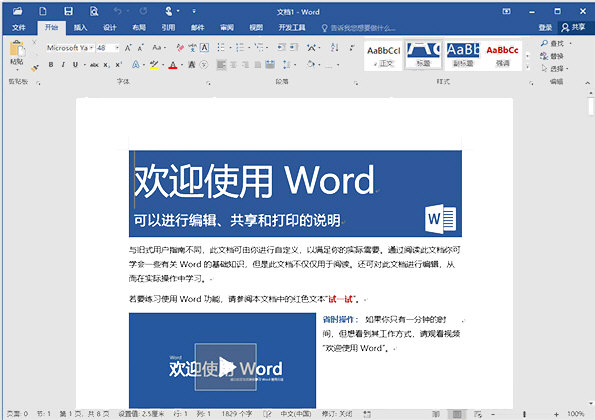Create new blank document from quick access toolbar
Screen dimensions: 595x420
click(x=43, y=11)
